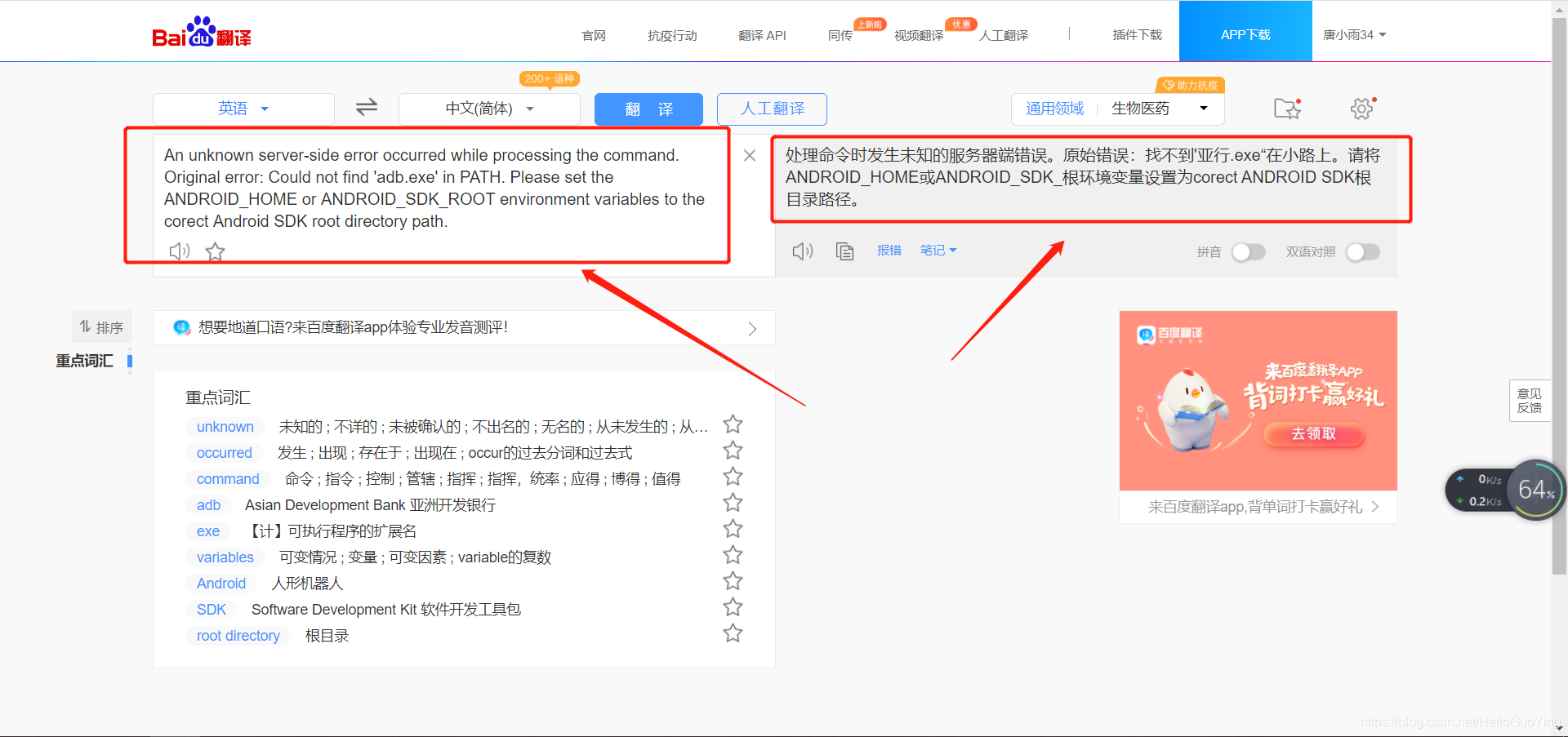Star the word 'command'
Image resolution: width=1568 pixels, height=737 pixels.
point(733,477)
